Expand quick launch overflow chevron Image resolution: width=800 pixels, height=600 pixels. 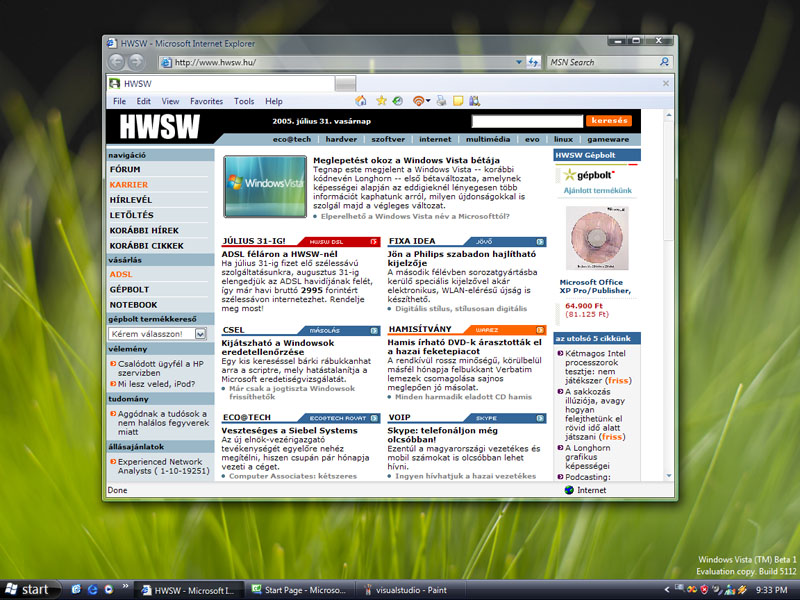[124, 586]
